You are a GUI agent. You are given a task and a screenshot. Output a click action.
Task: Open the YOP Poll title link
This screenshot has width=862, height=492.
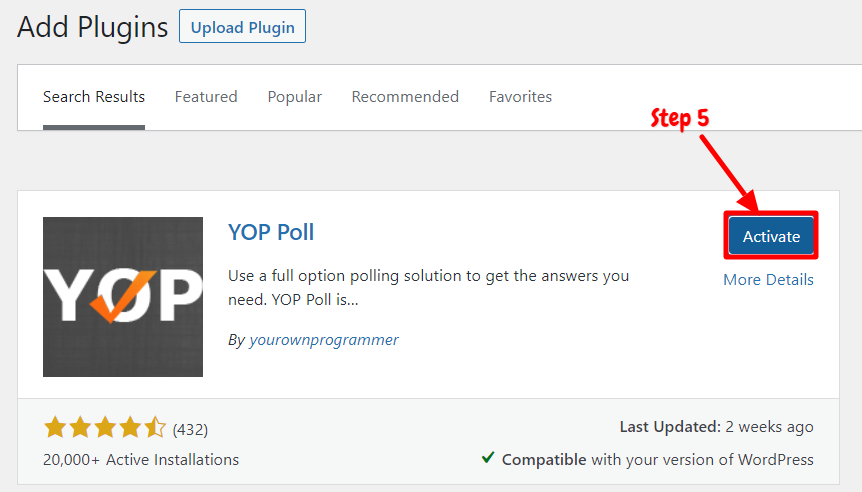coord(271,232)
